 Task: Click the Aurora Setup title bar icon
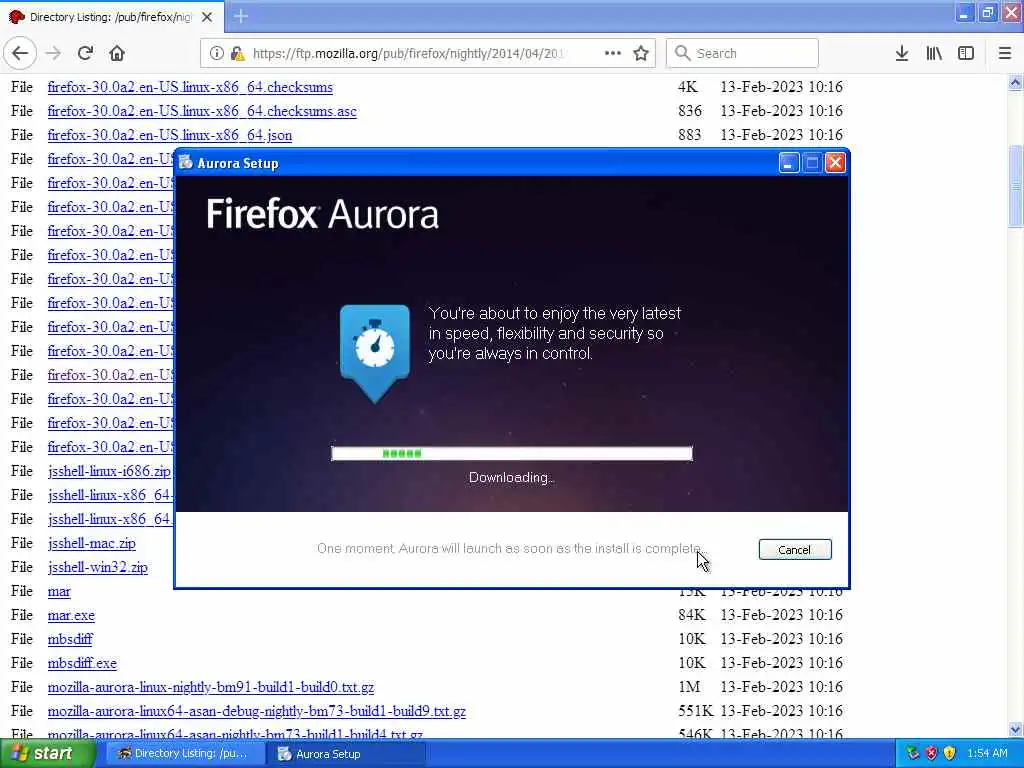click(x=185, y=163)
